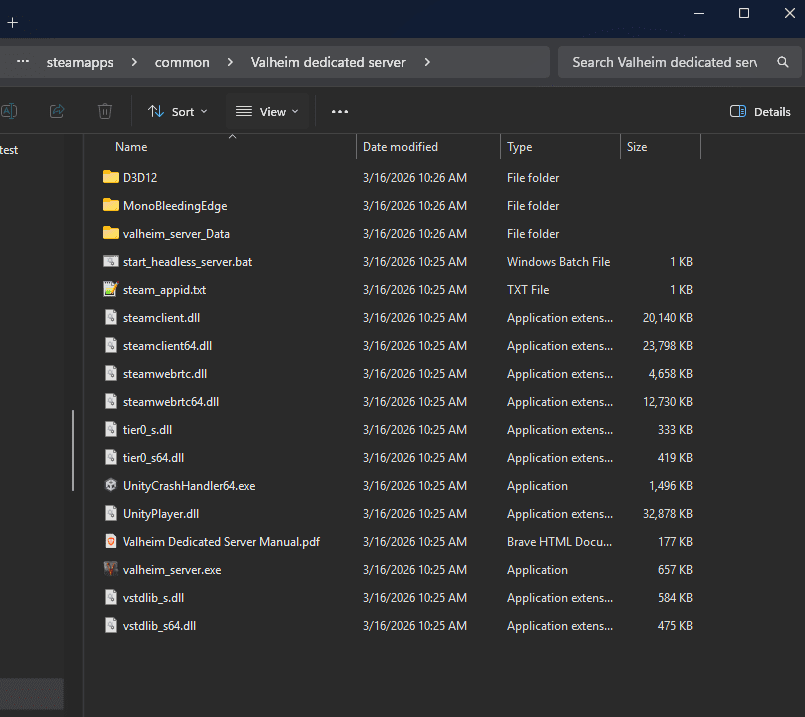The width and height of the screenshot is (805, 717).
Task: Select the steam_appid.txt file icon
Action: [111, 290]
